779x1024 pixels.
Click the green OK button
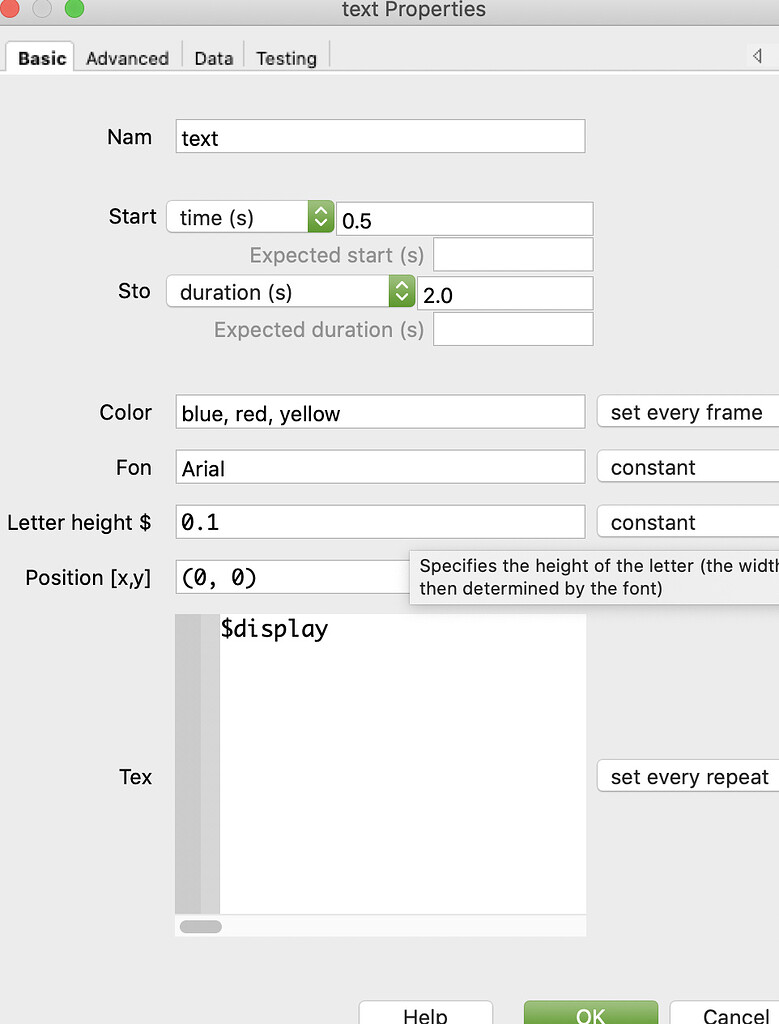[x=590, y=1014]
